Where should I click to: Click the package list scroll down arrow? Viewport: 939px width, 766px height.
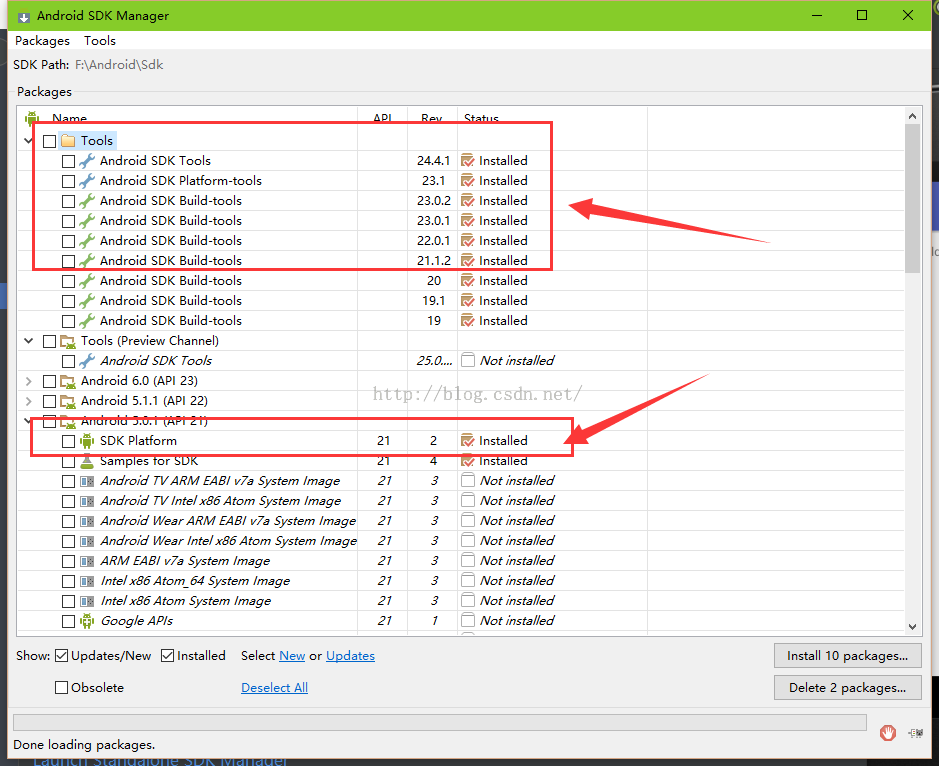coord(912,626)
